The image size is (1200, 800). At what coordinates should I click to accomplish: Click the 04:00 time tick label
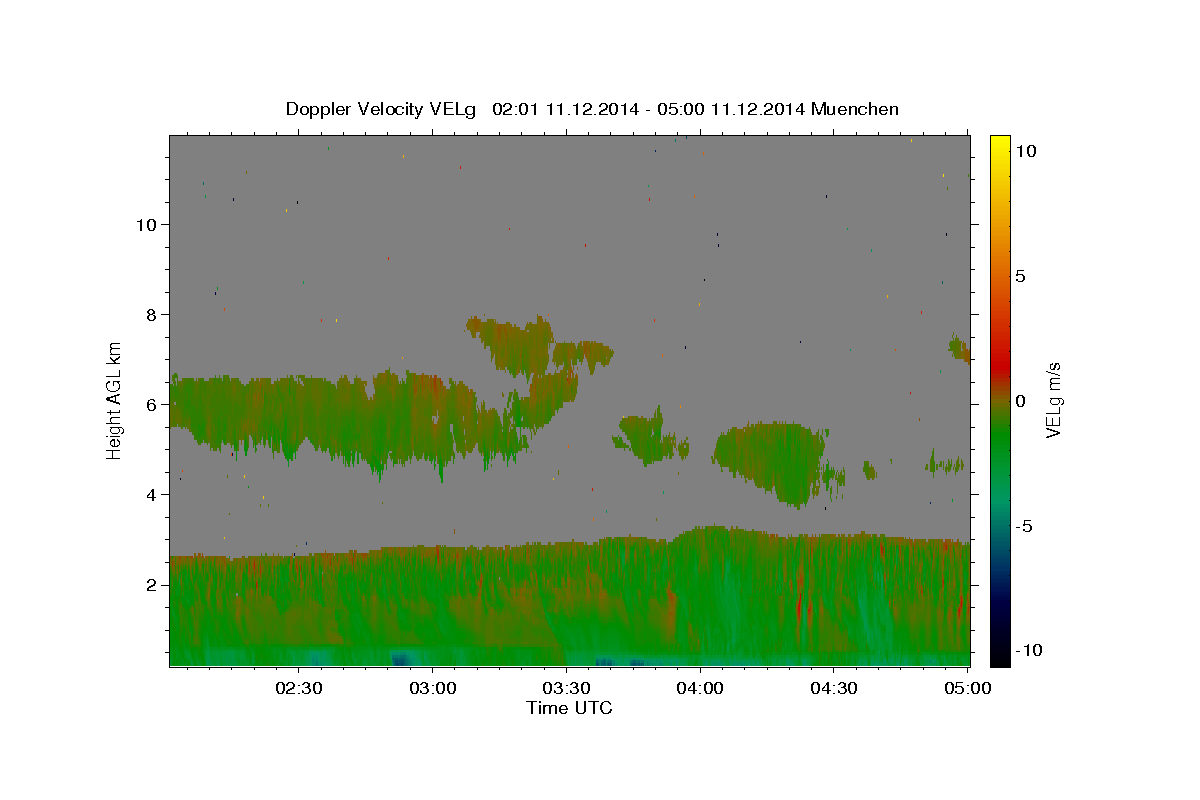(700, 688)
